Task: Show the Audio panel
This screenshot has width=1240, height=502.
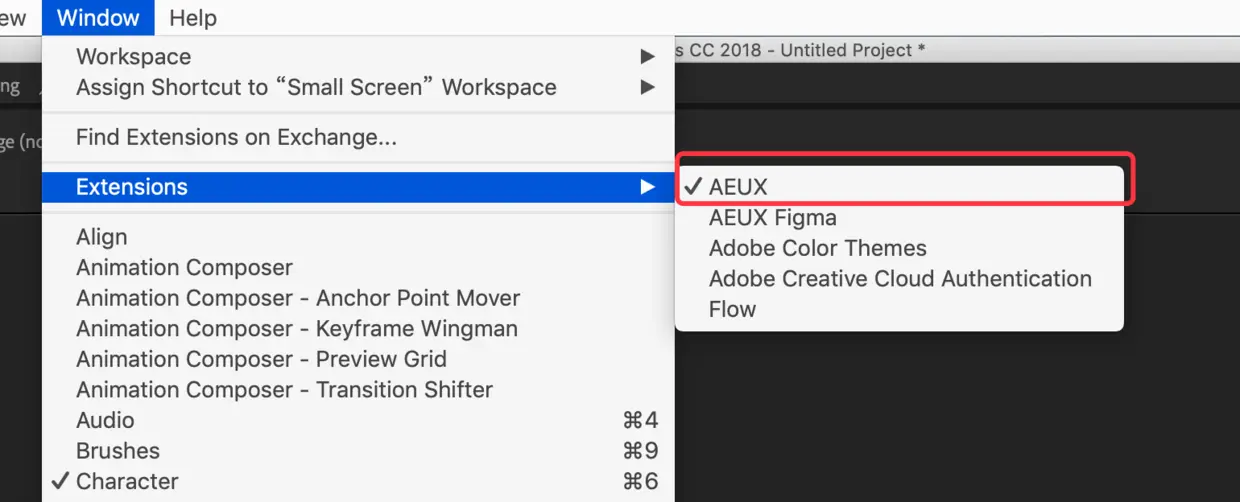Action: [x=105, y=420]
